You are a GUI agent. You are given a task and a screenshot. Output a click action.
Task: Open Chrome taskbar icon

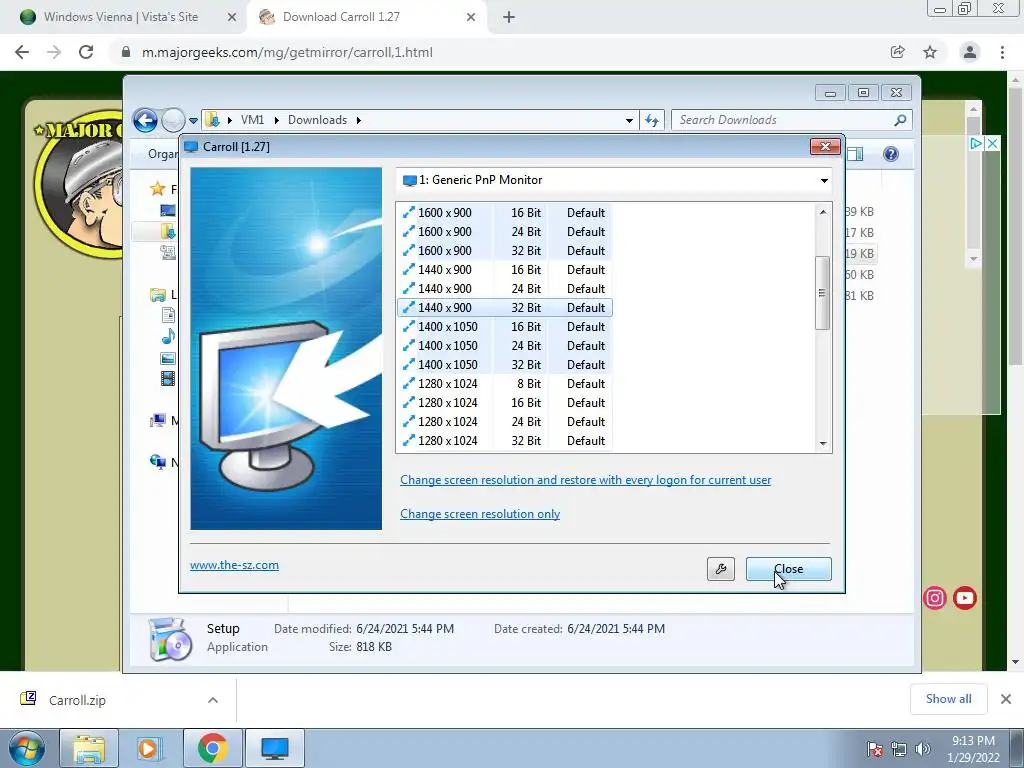(x=212, y=748)
